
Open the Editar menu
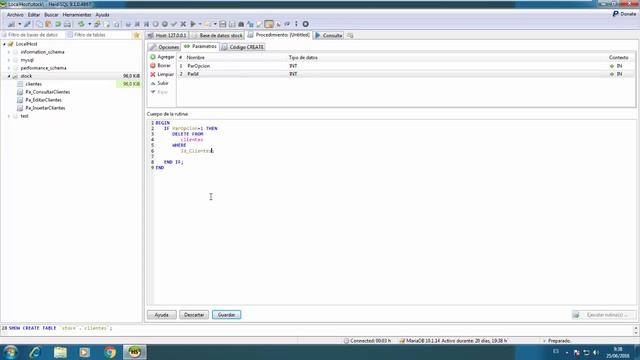coord(34,15)
